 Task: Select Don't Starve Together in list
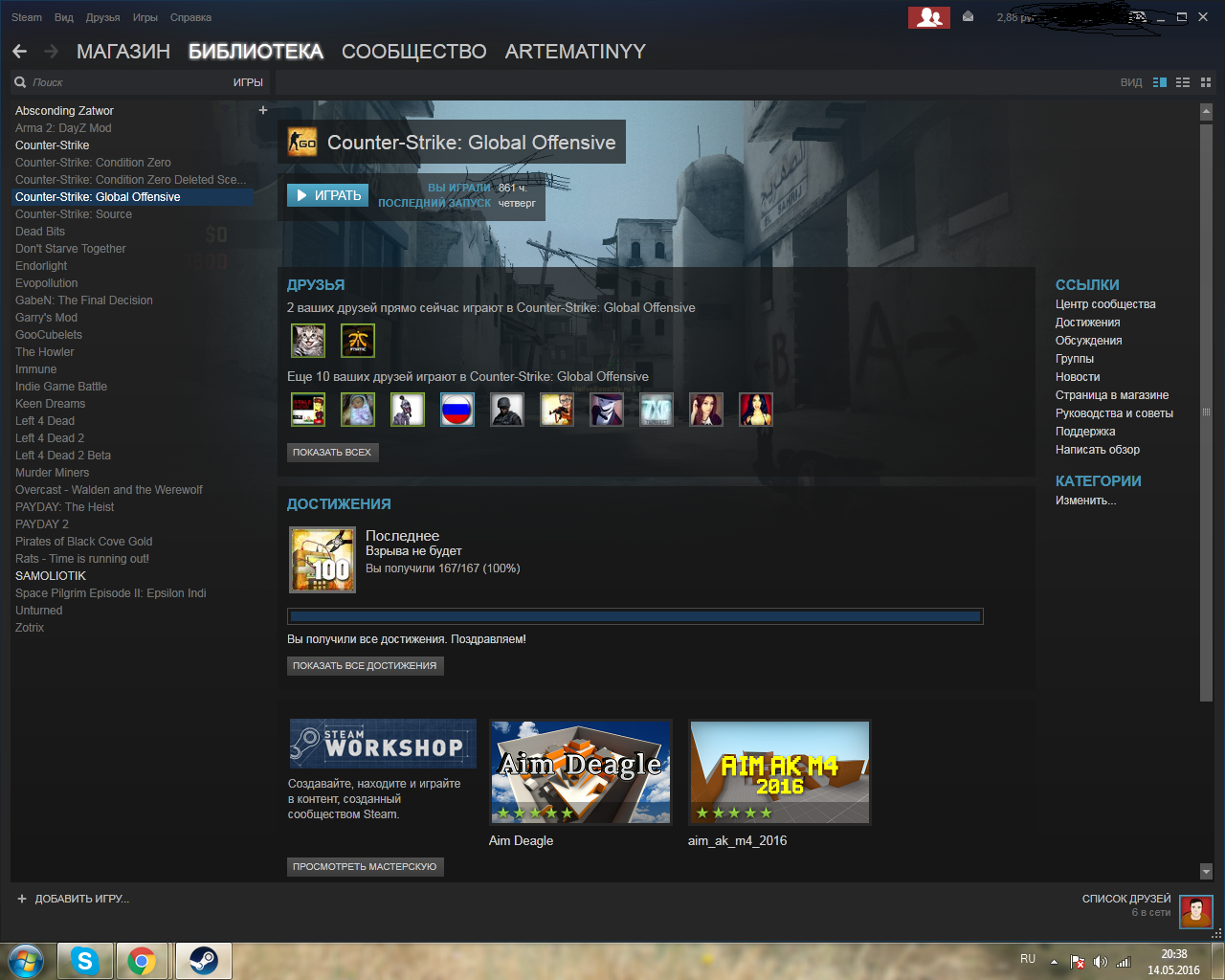click(71, 249)
